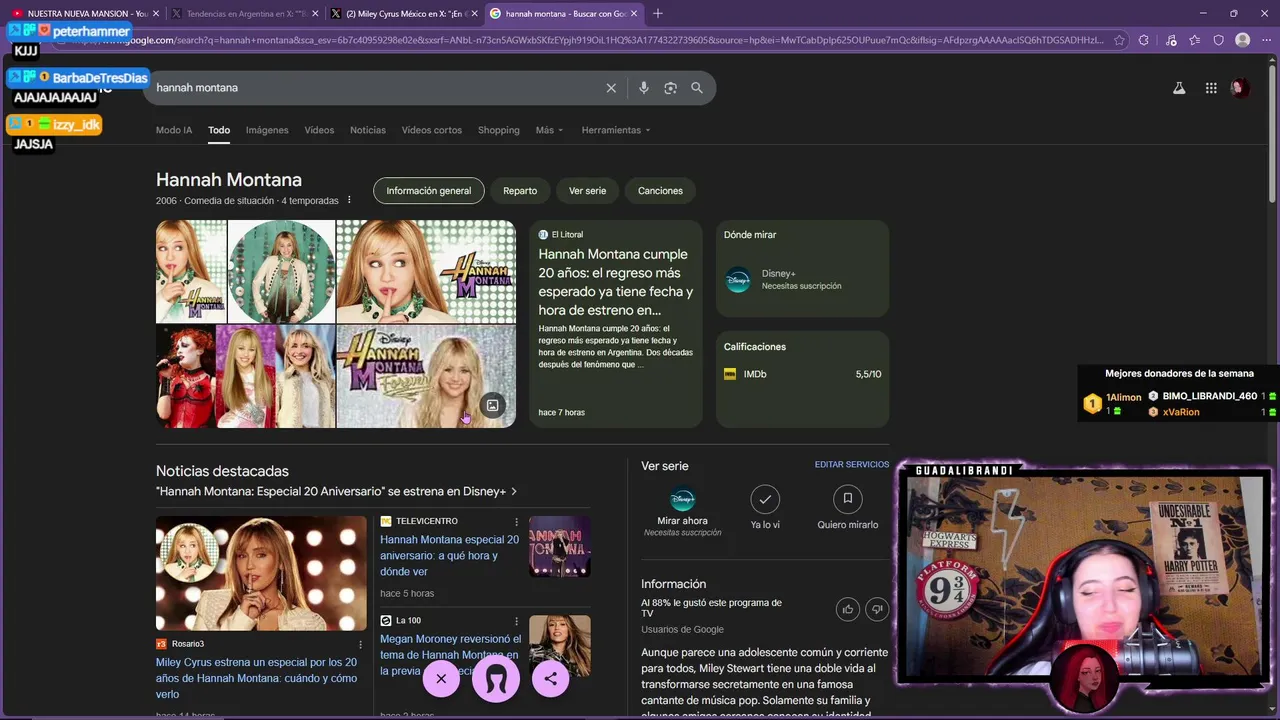Mark series as 'Ya lo vi'
The width and height of the screenshot is (1280, 720).
pyautogui.click(x=765, y=506)
